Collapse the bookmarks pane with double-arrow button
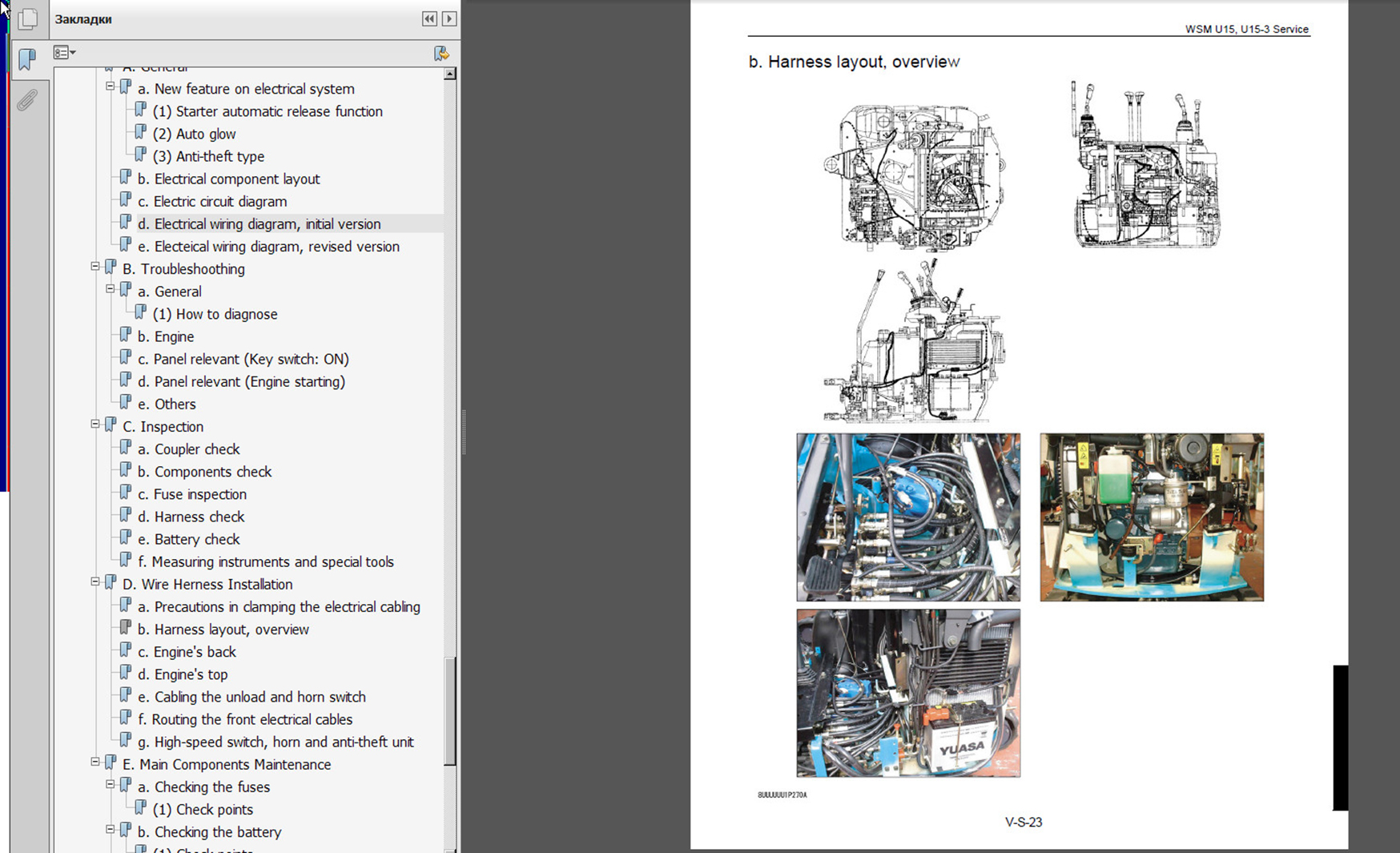 click(x=429, y=18)
